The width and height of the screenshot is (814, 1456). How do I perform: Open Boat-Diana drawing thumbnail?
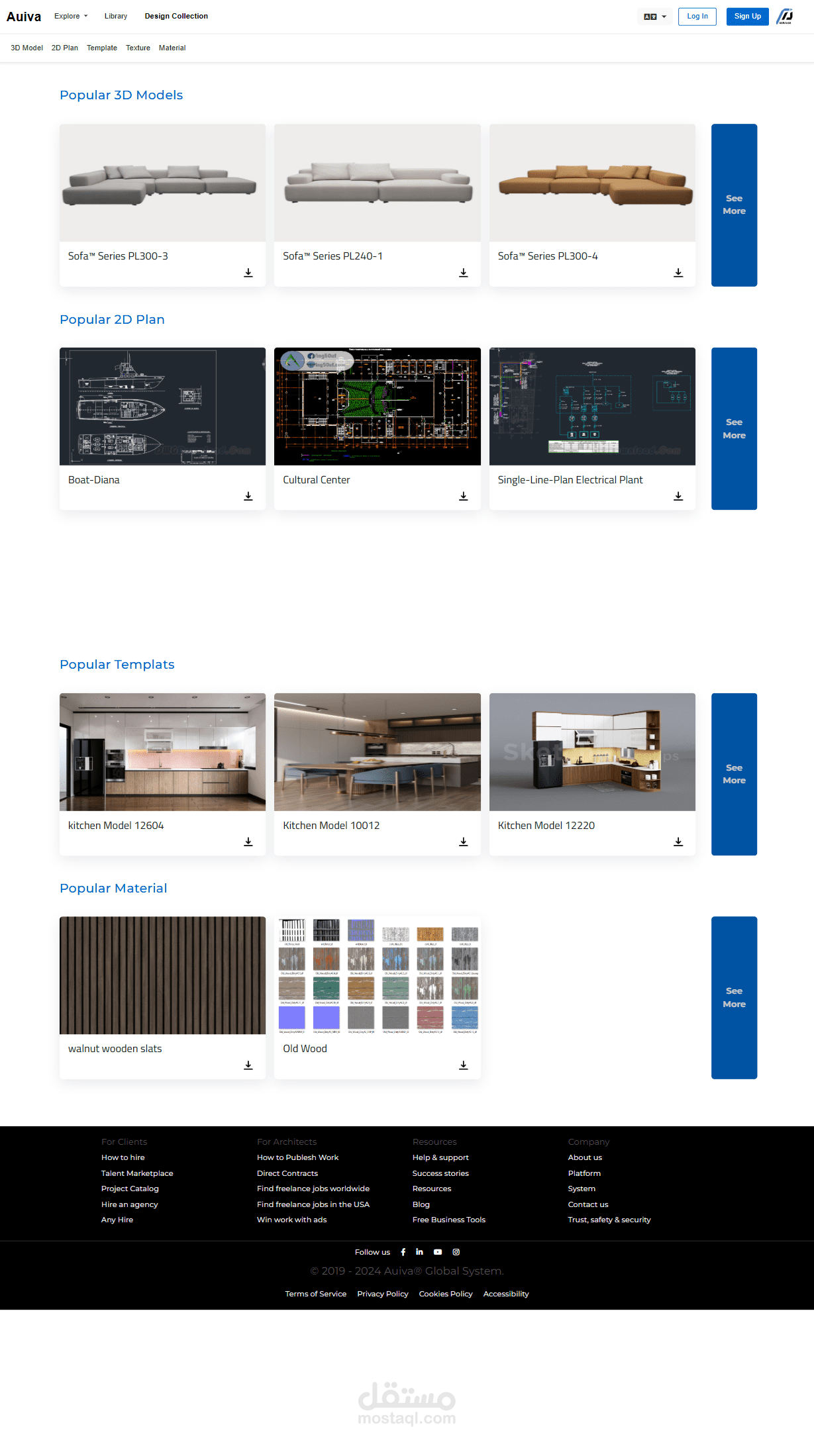coord(162,407)
